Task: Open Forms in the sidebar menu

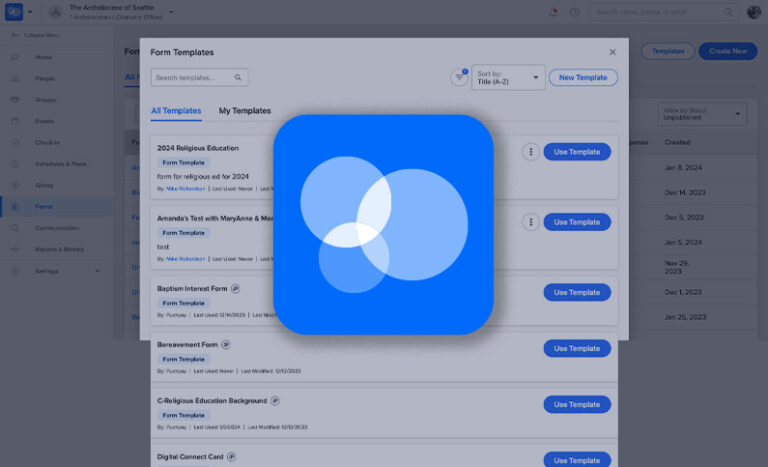Action: [44, 206]
